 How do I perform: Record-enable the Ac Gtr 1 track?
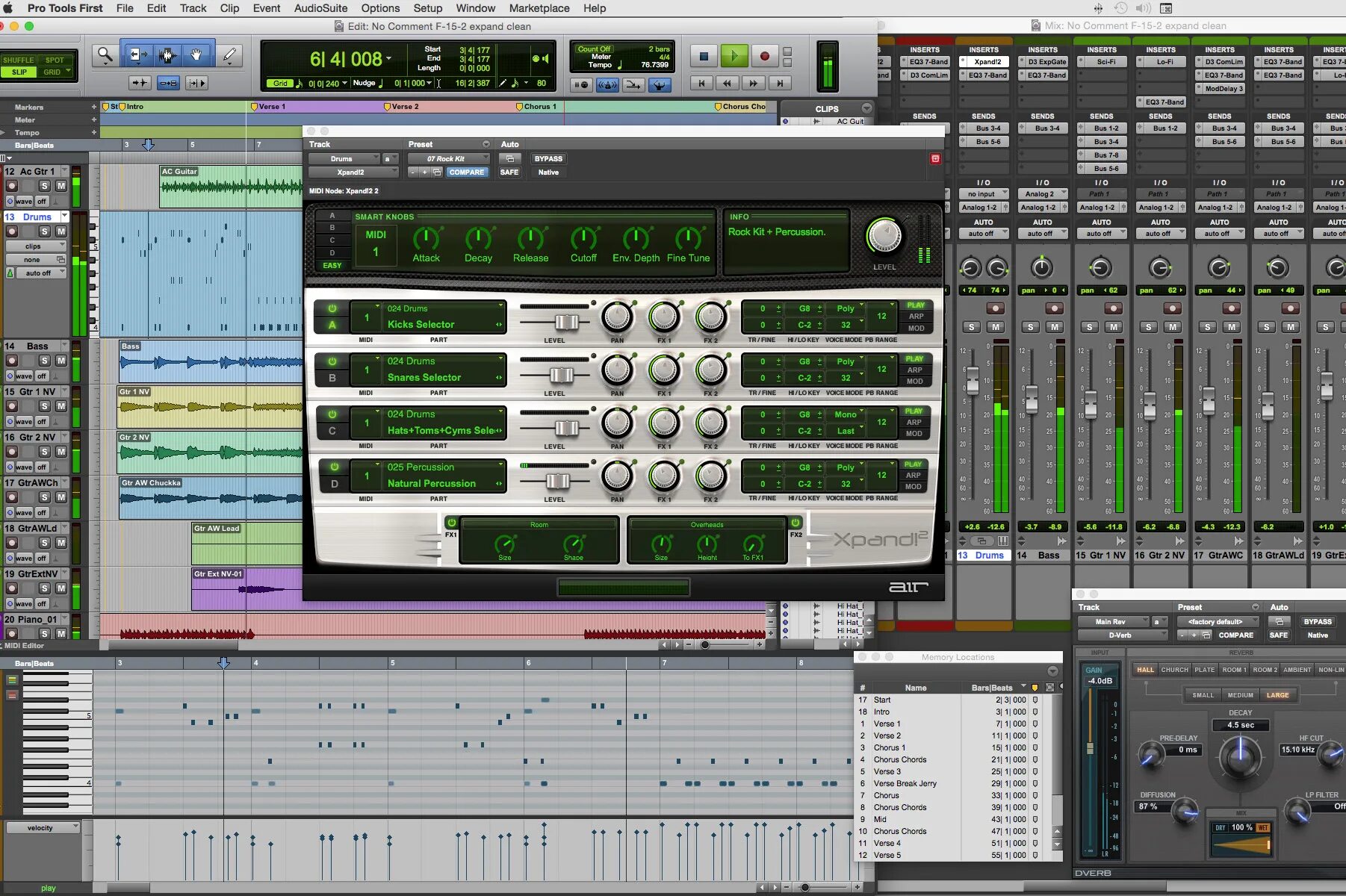pyautogui.click(x=12, y=186)
